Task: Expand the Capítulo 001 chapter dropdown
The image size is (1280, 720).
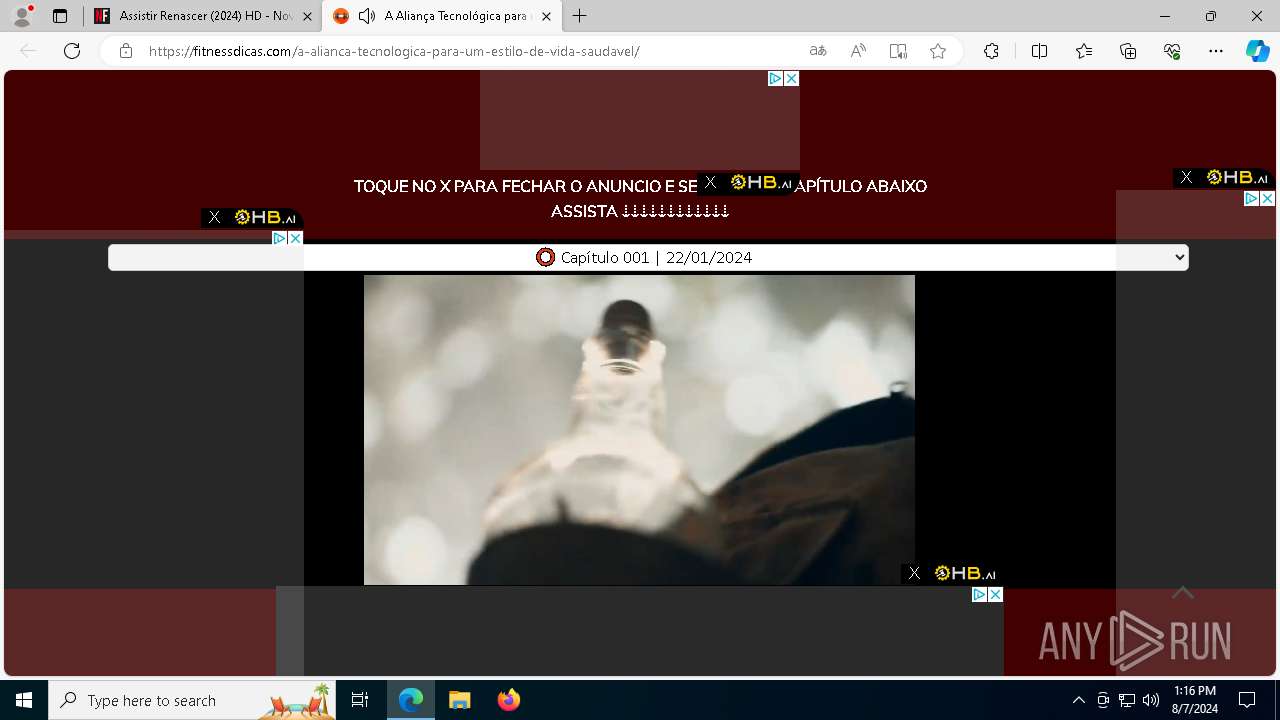Action: click(648, 257)
